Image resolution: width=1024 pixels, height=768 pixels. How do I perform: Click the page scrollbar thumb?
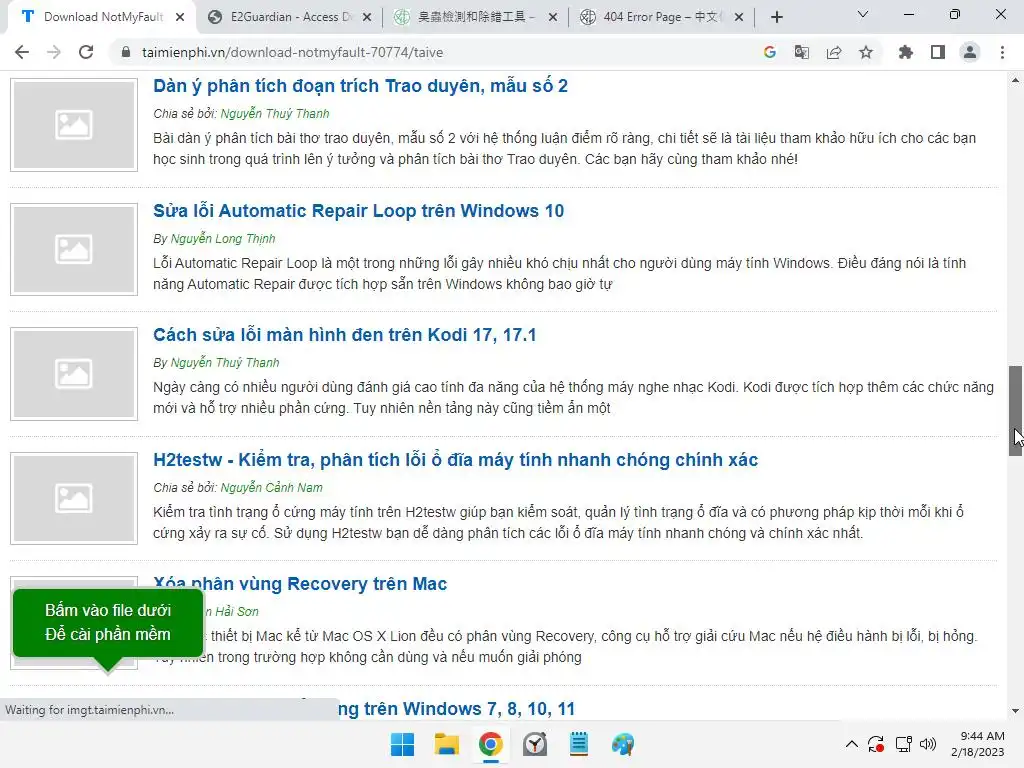pos(1015,410)
